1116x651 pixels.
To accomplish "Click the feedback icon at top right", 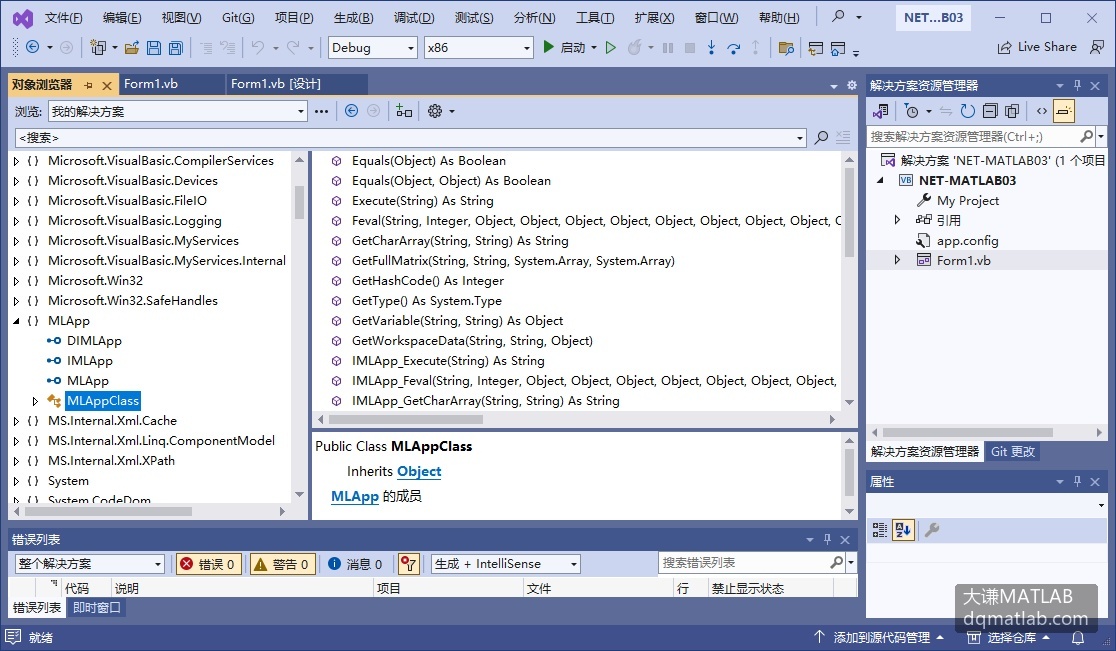I will click(x=1097, y=47).
